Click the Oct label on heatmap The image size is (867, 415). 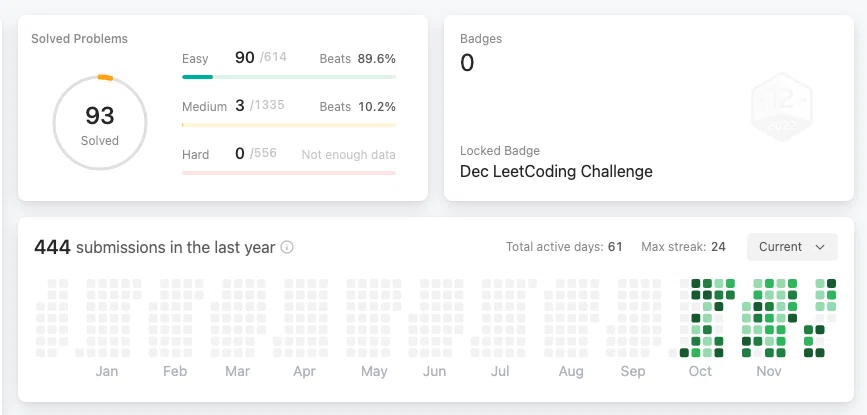700,371
